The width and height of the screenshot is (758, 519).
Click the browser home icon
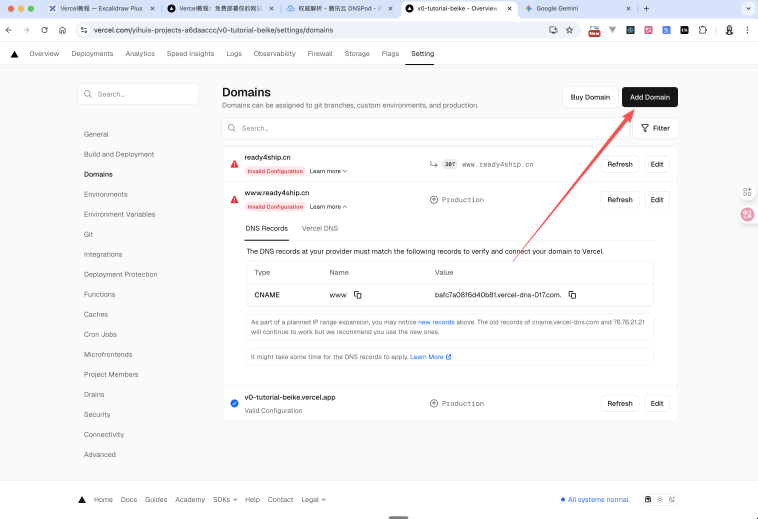coord(62,30)
